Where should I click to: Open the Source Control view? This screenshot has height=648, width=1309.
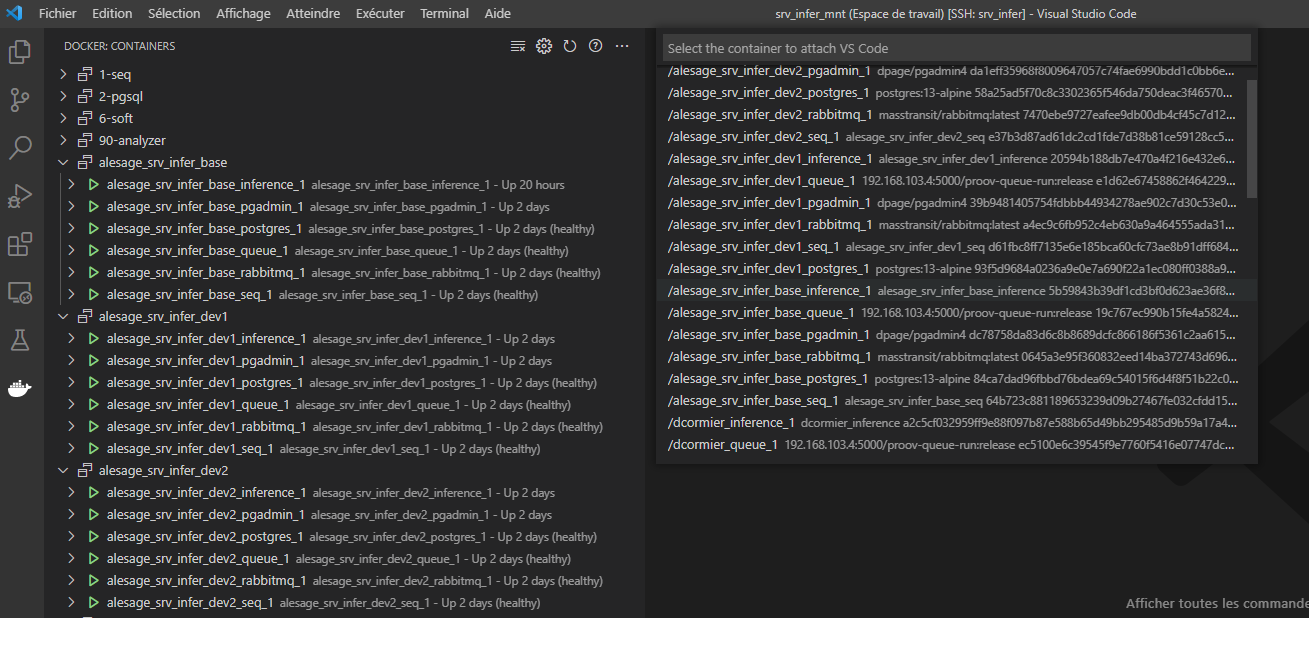coord(19,98)
